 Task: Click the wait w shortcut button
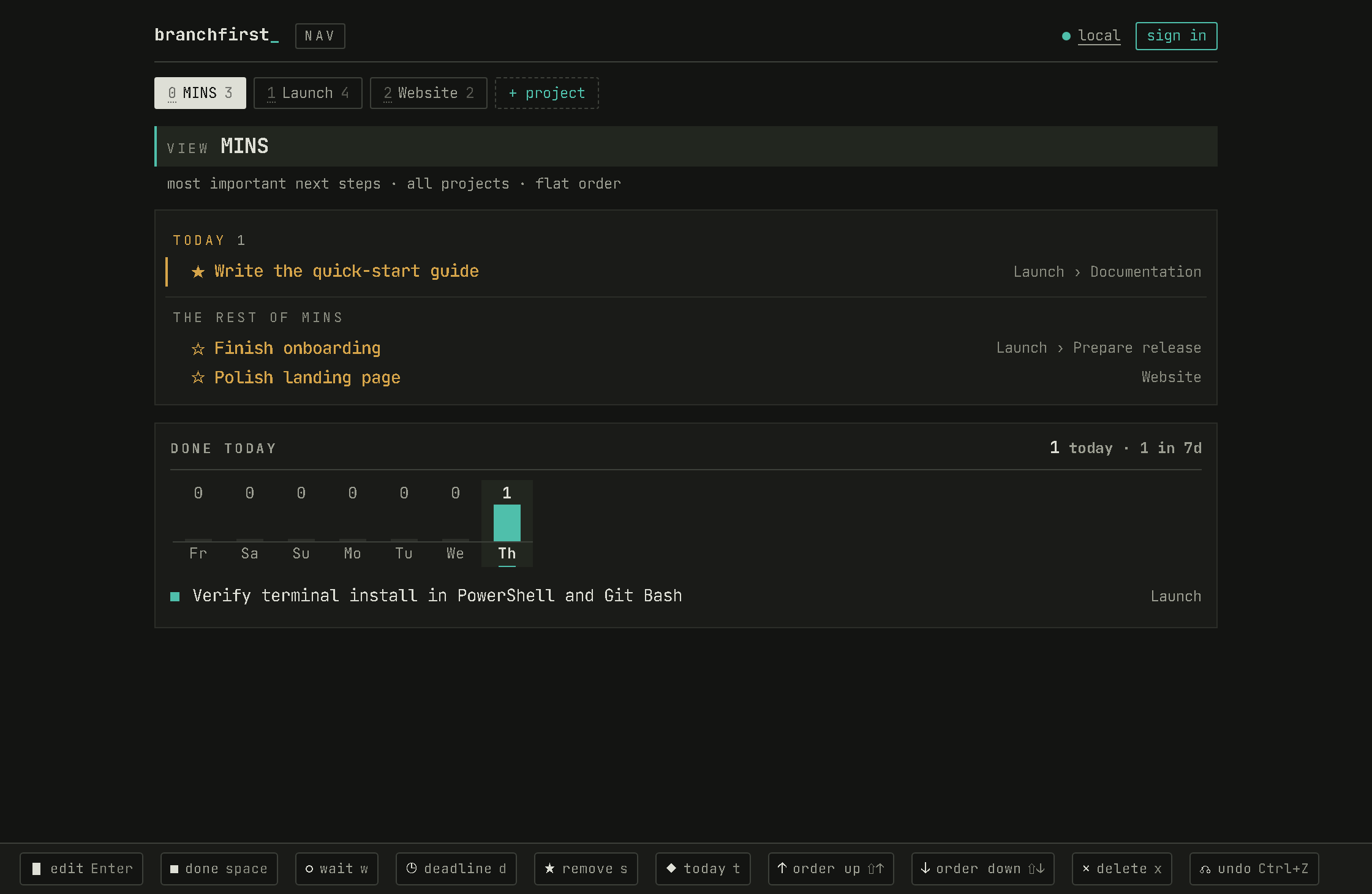point(337,869)
